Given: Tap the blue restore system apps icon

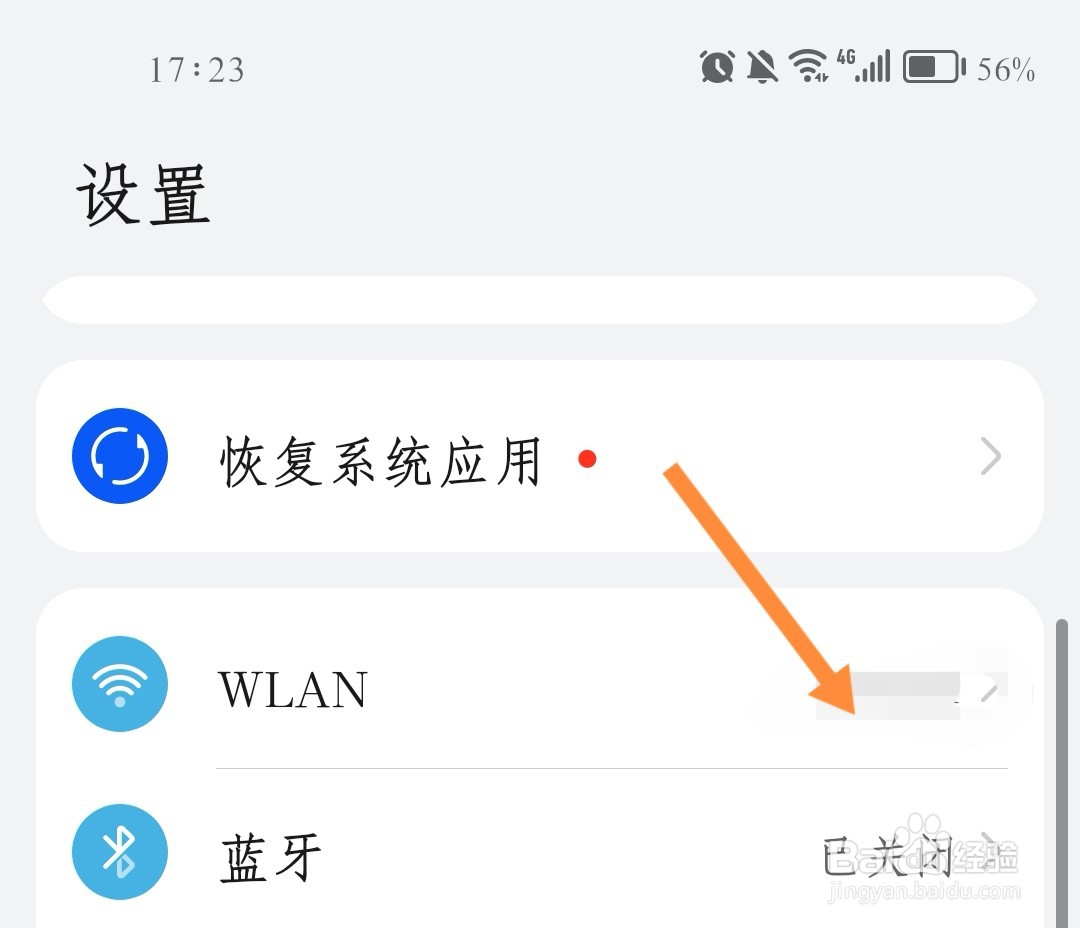Looking at the screenshot, I should 120,456.
